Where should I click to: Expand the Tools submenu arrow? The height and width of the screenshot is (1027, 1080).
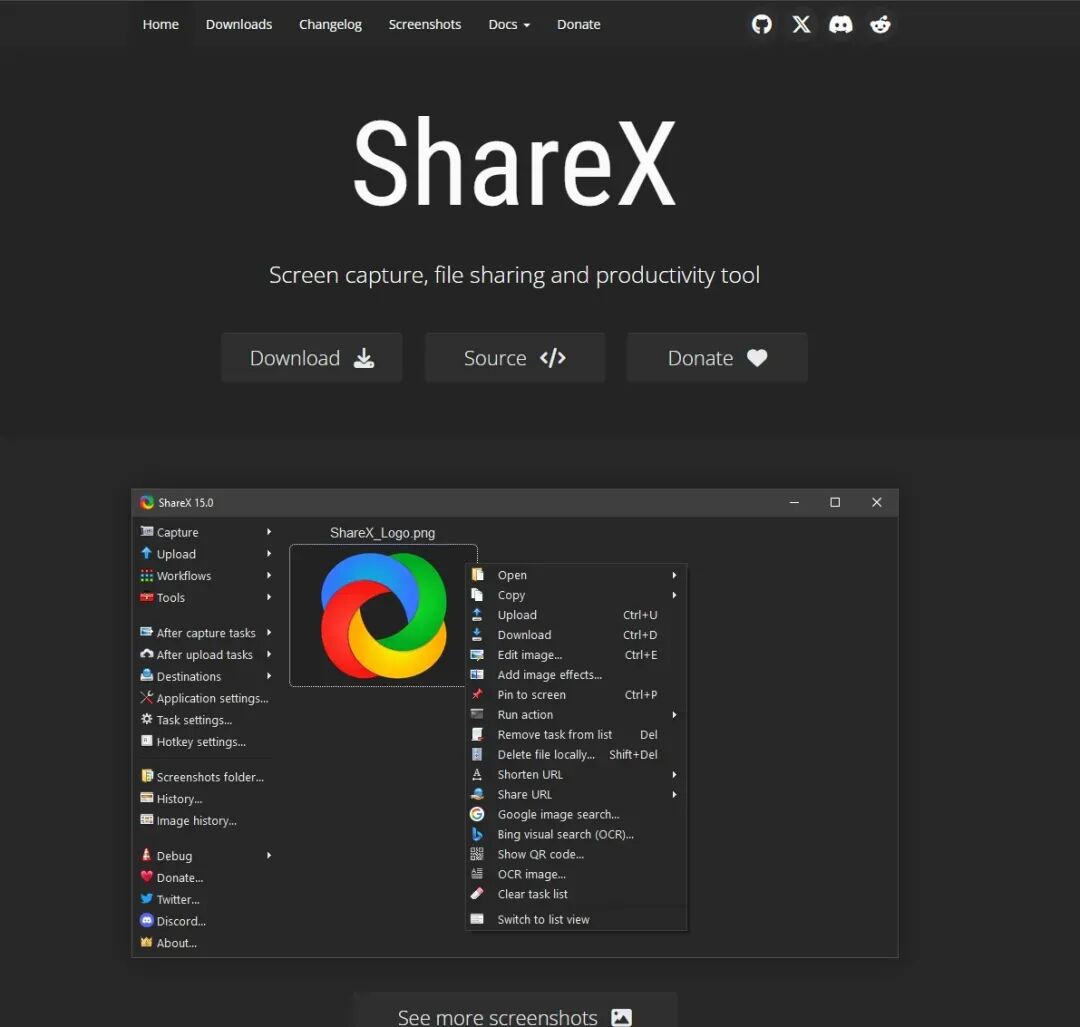coord(269,597)
